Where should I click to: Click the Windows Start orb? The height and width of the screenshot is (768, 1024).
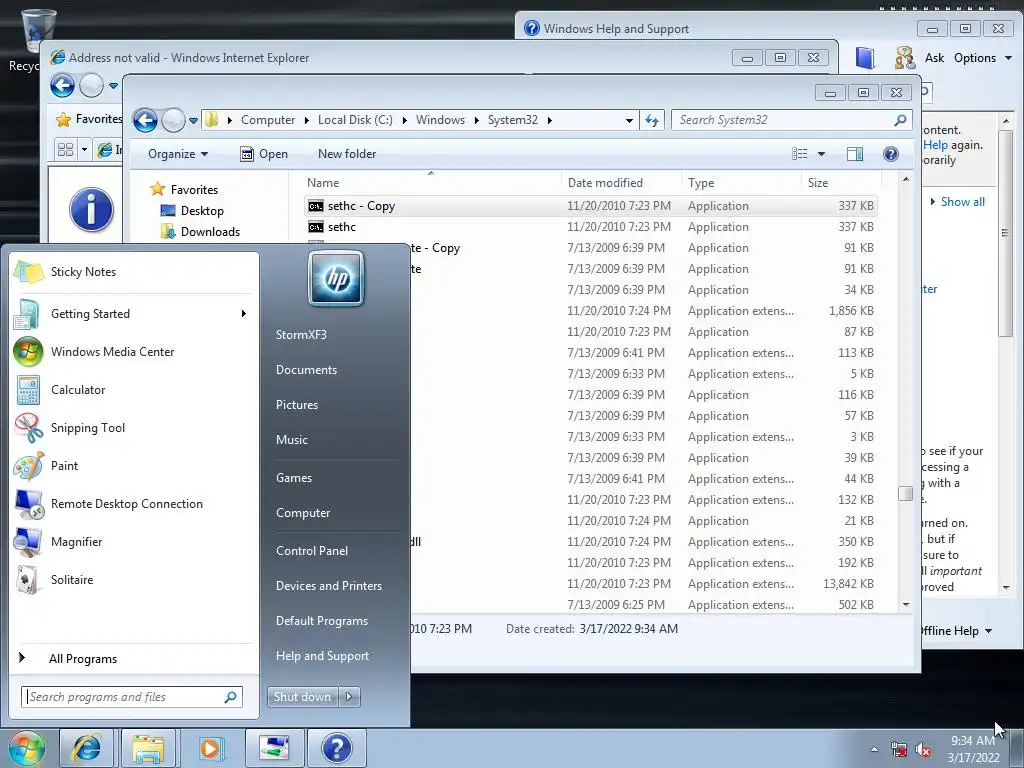[26, 748]
